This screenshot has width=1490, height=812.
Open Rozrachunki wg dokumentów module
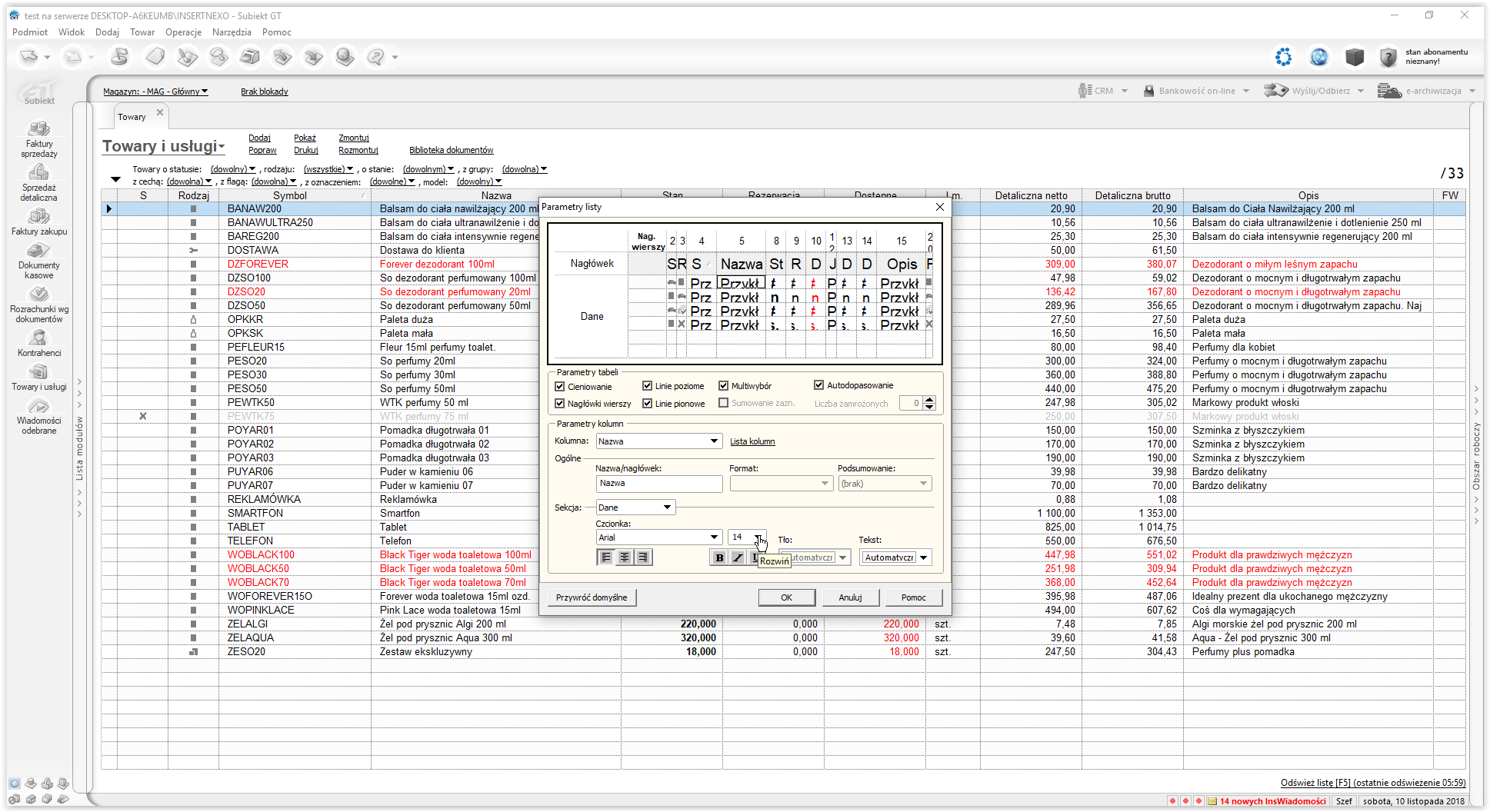(39, 305)
